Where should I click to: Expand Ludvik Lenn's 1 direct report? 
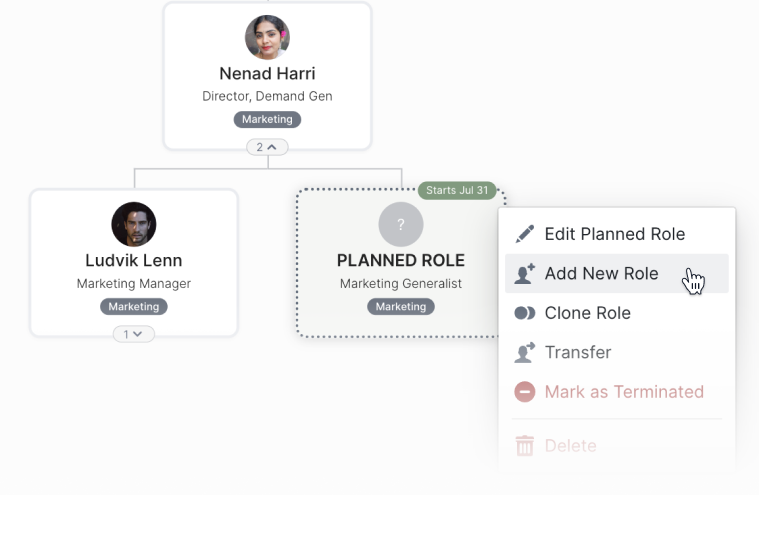click(x=134, y=334)
